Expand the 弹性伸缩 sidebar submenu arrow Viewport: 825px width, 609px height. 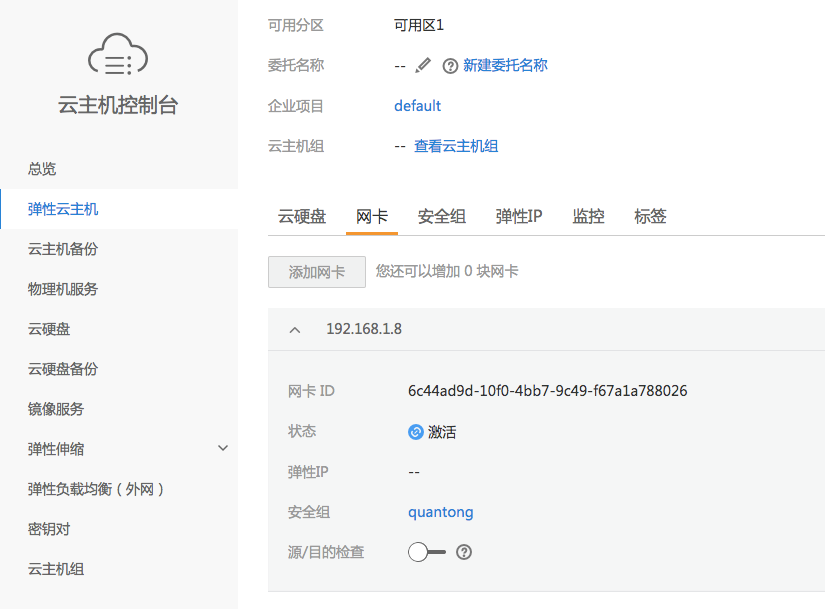(x=223, y=448)
